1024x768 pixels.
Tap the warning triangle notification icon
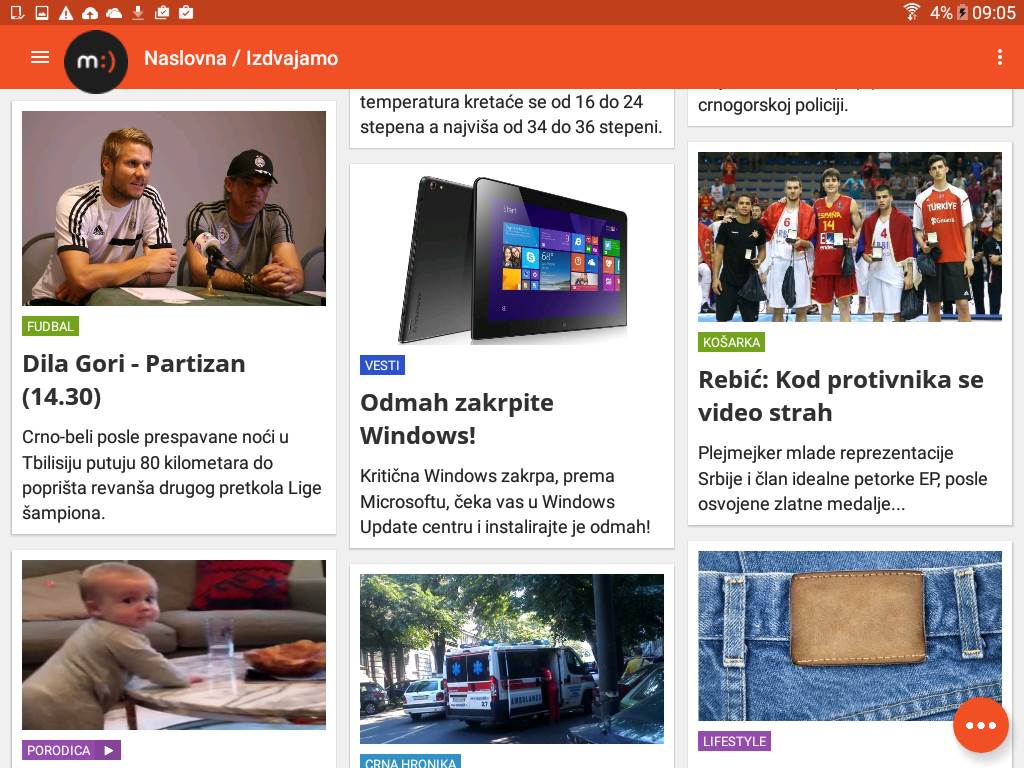(x=66, y=12)
